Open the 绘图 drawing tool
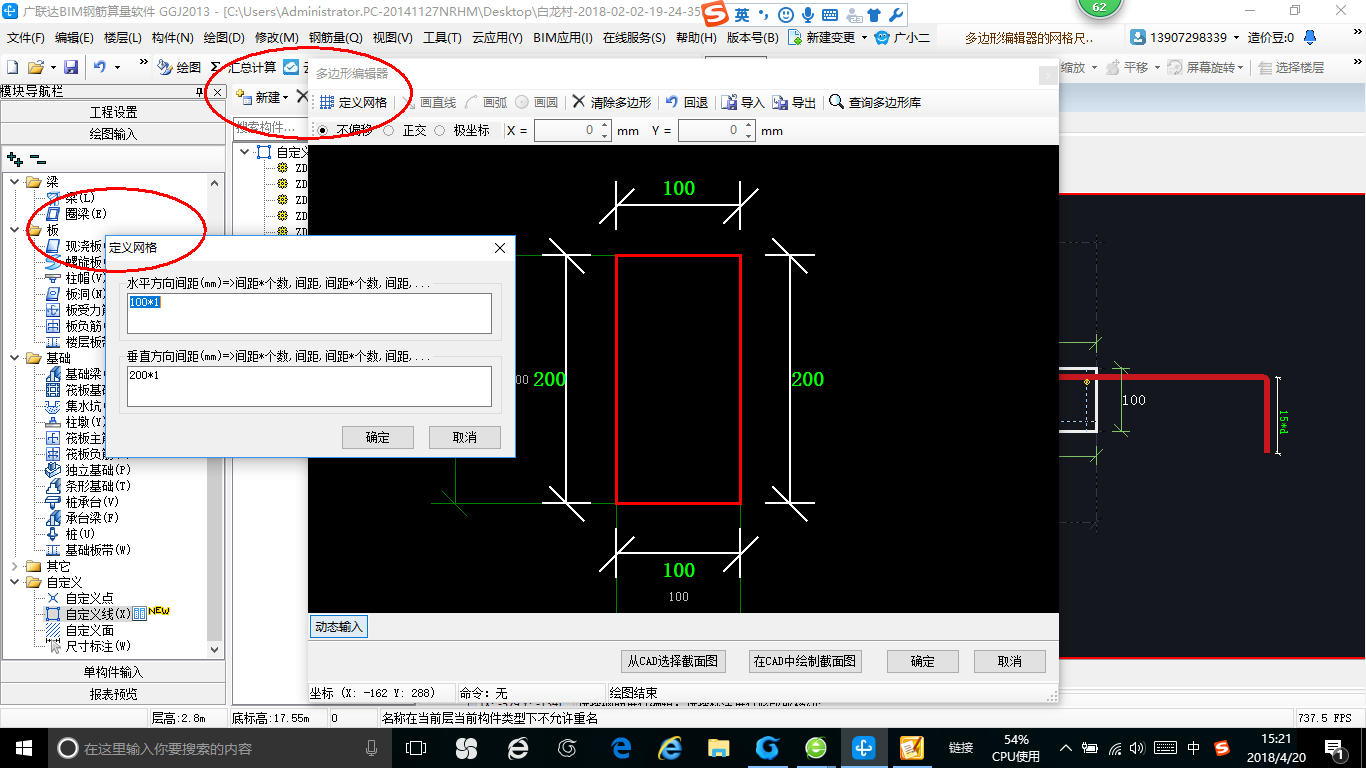Image resolution: width=1366 pixels, height=768 pixels. pyautogui.click(x=179, y=67)
